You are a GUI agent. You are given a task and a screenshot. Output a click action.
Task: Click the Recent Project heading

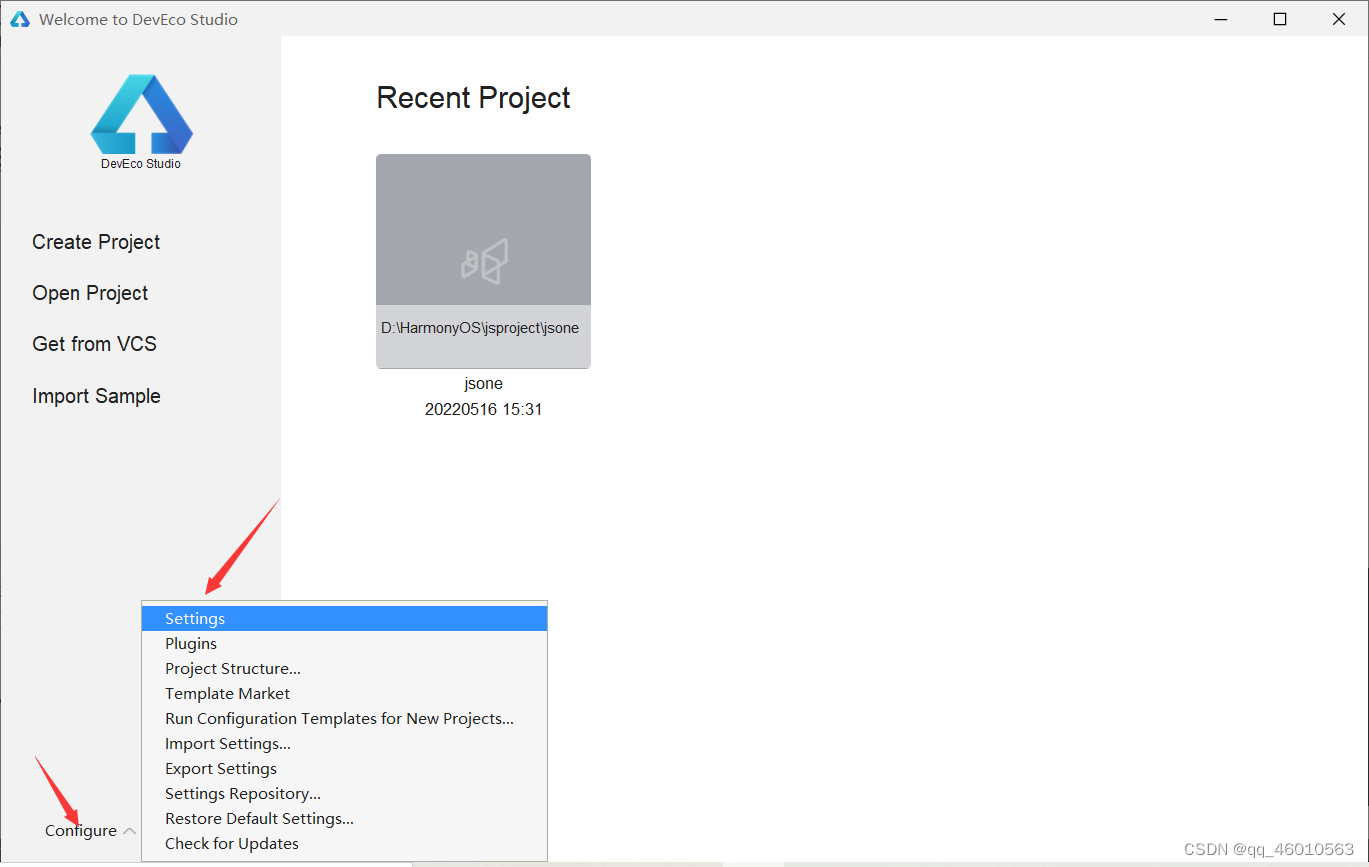click(473, 98)
